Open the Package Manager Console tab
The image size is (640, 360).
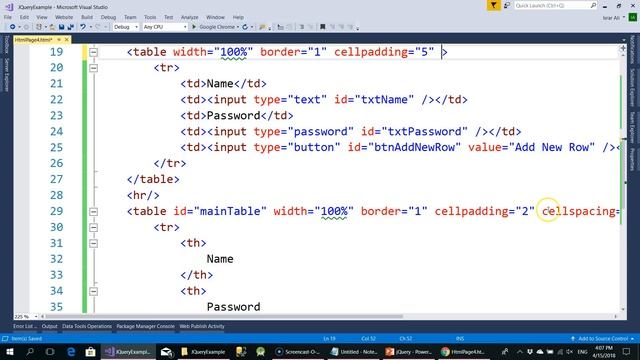coord(145,326)
